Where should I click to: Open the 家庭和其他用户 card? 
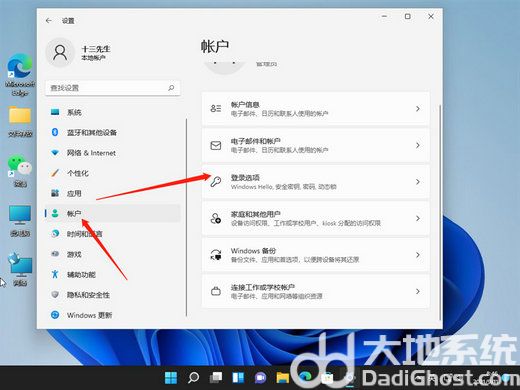pos(315,218)
